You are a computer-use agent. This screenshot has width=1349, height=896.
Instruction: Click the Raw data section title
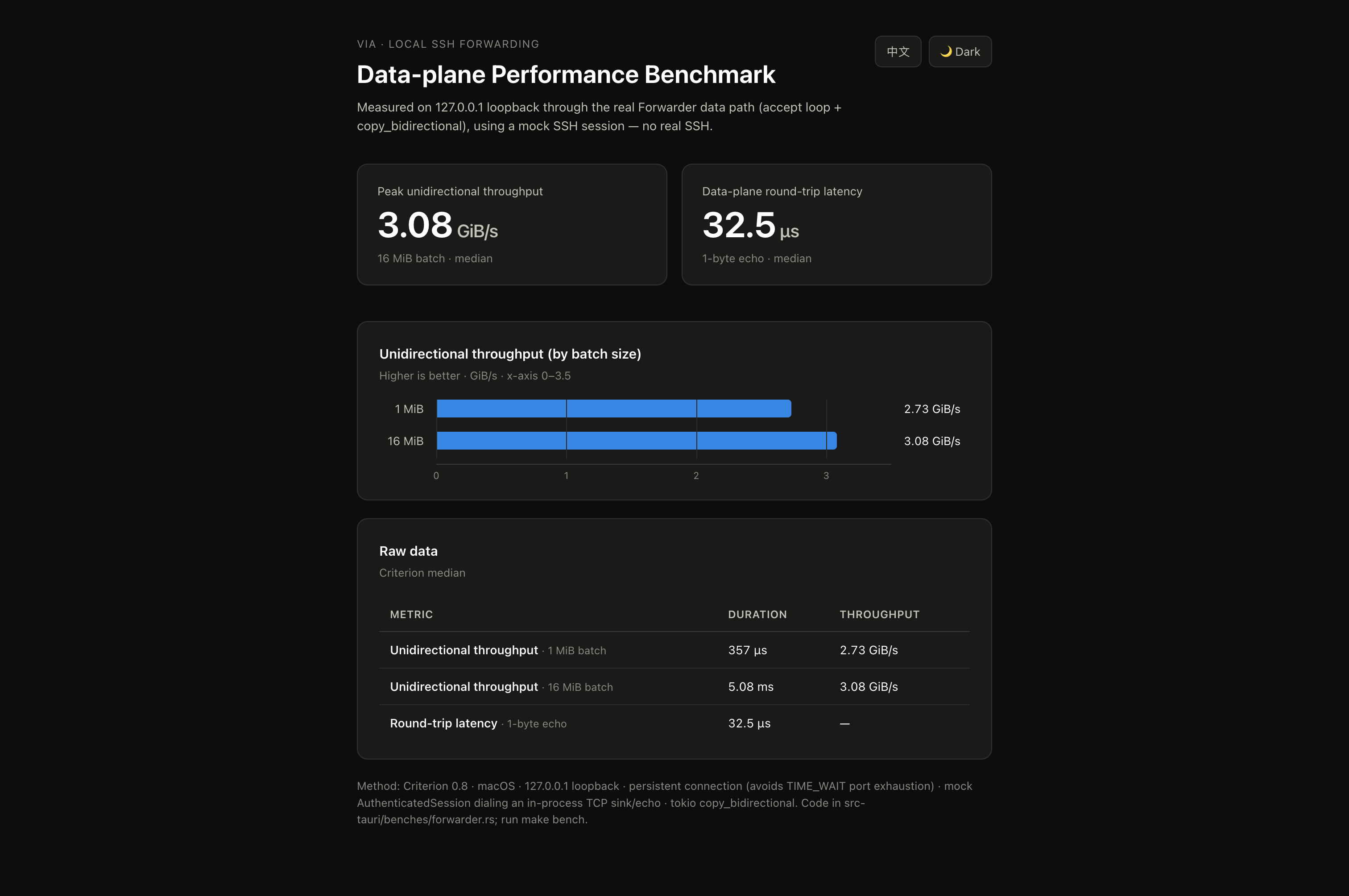click(408, 551)
